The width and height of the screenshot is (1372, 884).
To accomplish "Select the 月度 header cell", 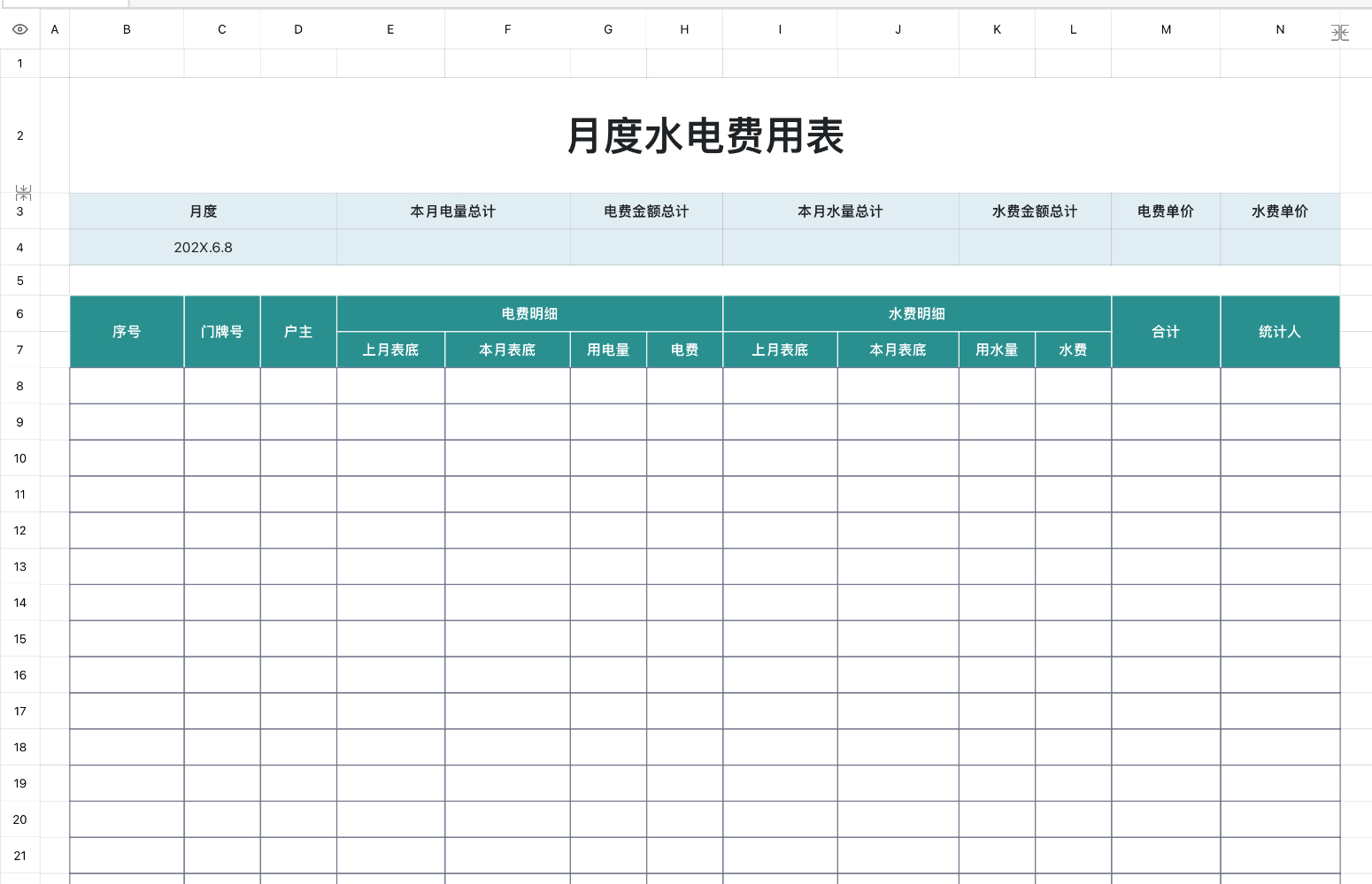I will click(x=203, y=211).
